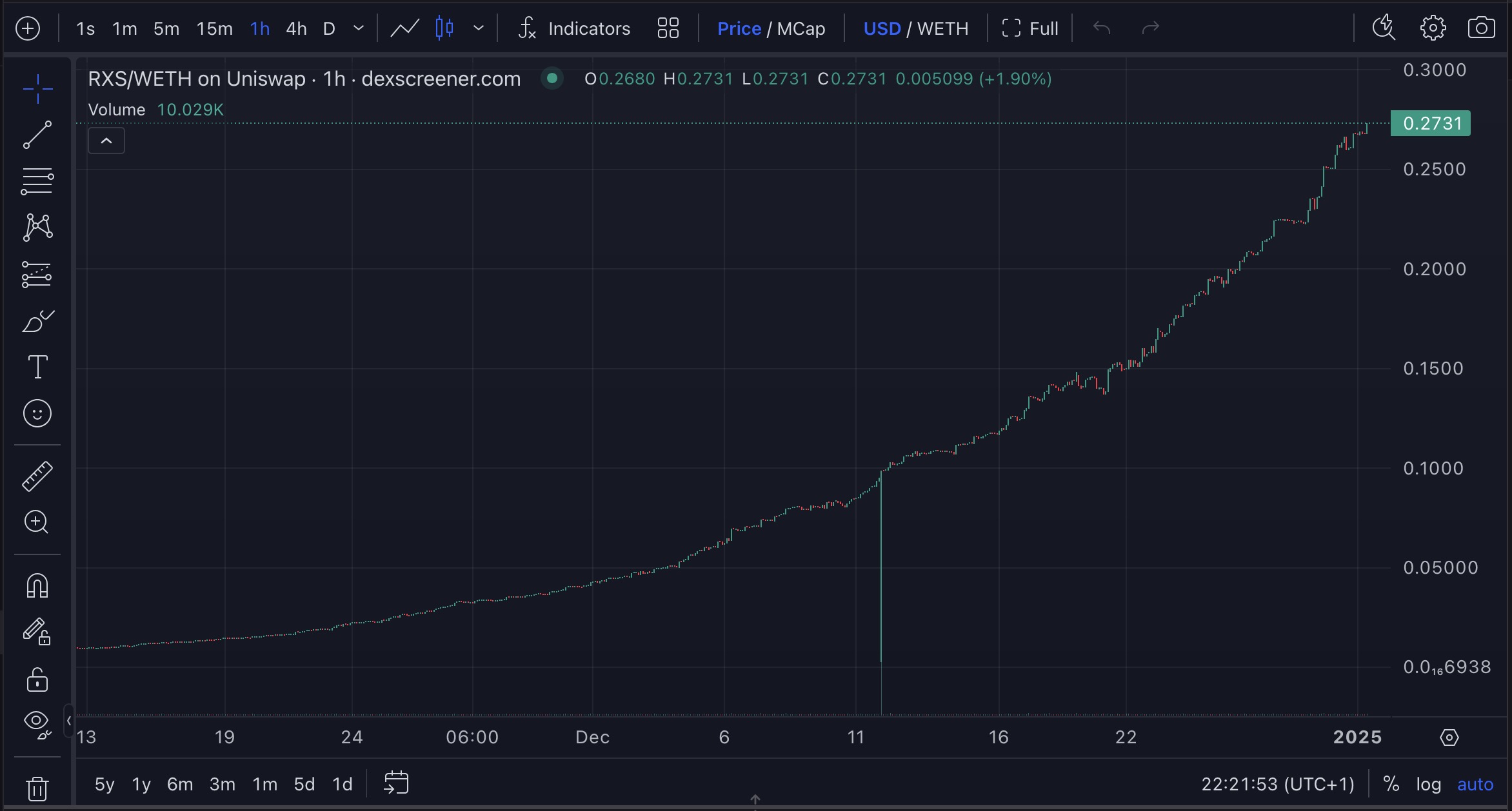Click the 0.1000 price axis label
Image resolution: width=1512 pixels, height=811 pixels.
click(1433, 468)
